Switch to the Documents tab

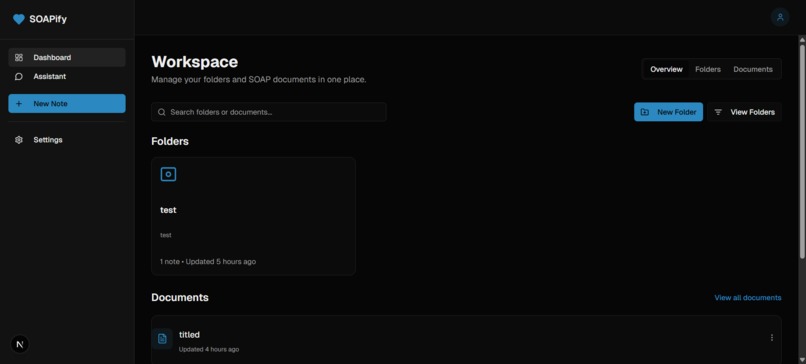point(753,69)
